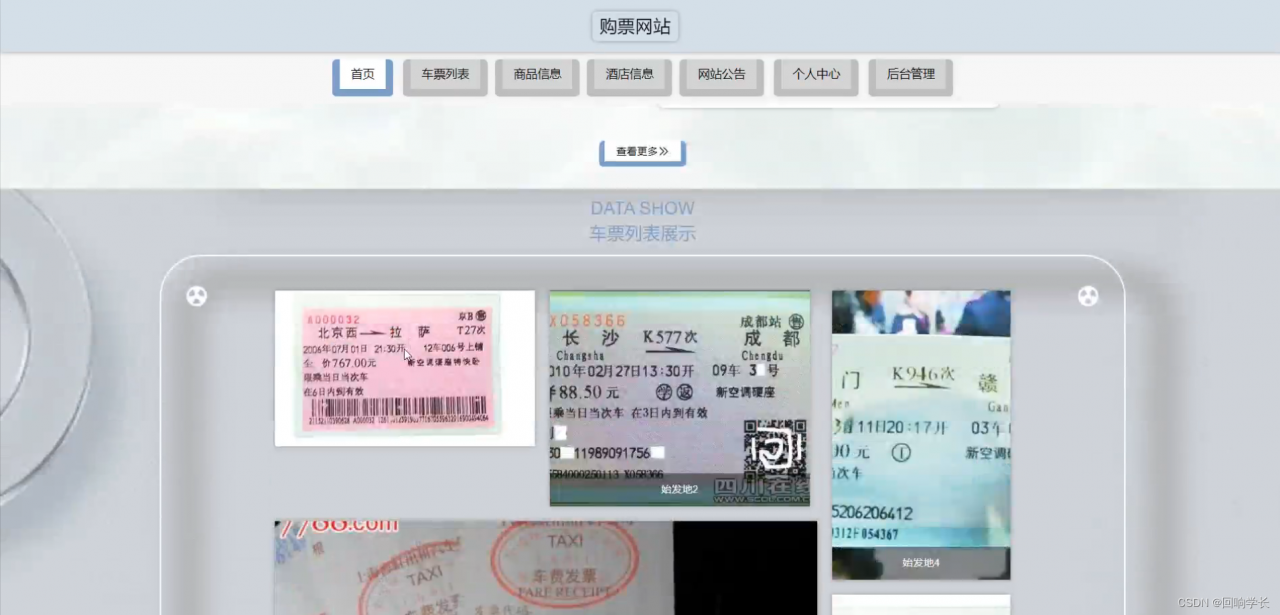Open the K946 ticket card labeled 始发地4
Viewport: 1280px width, 615px height.
tap(921, 435)
